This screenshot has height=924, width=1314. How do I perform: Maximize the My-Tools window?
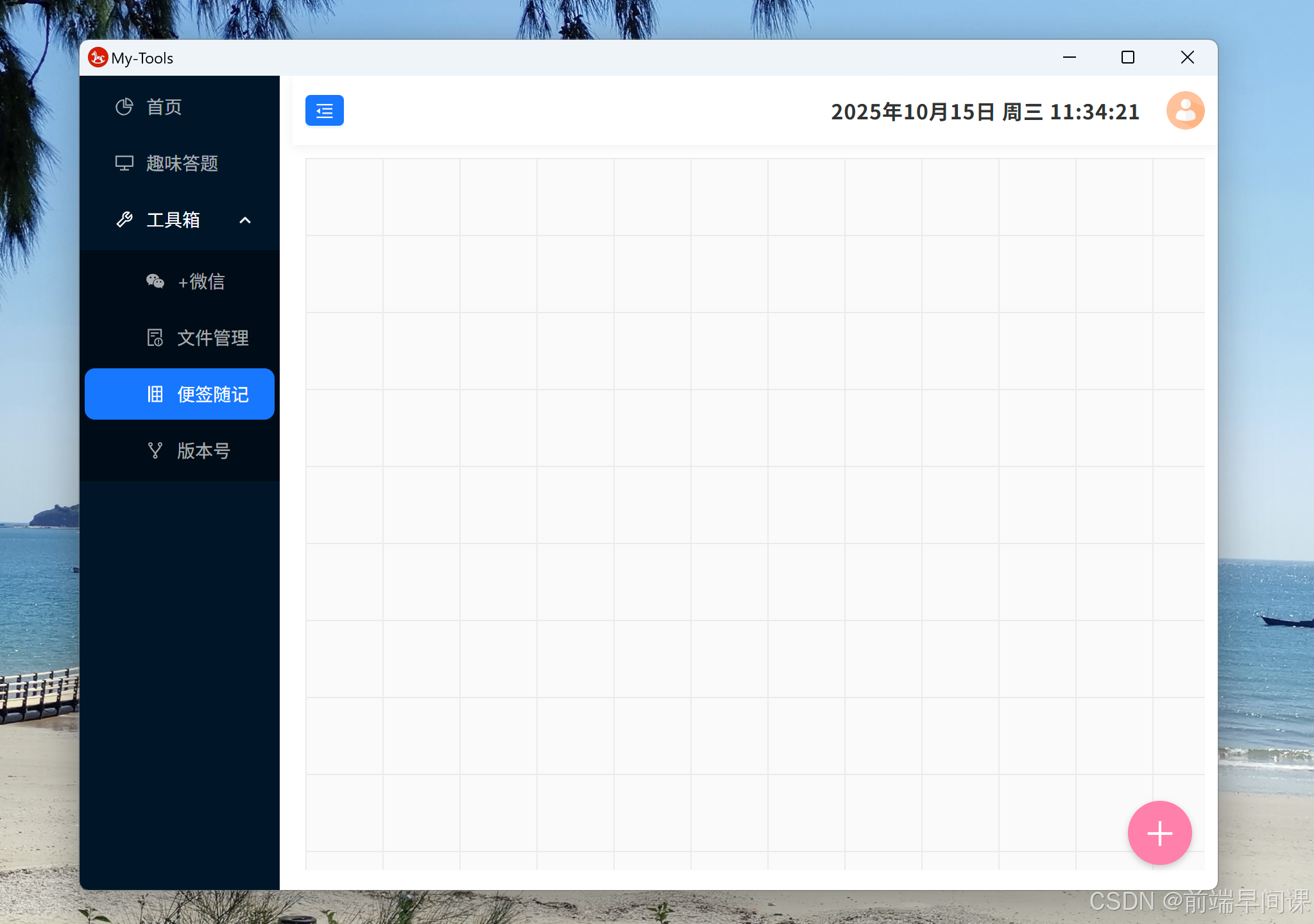tap(1128, 57)
